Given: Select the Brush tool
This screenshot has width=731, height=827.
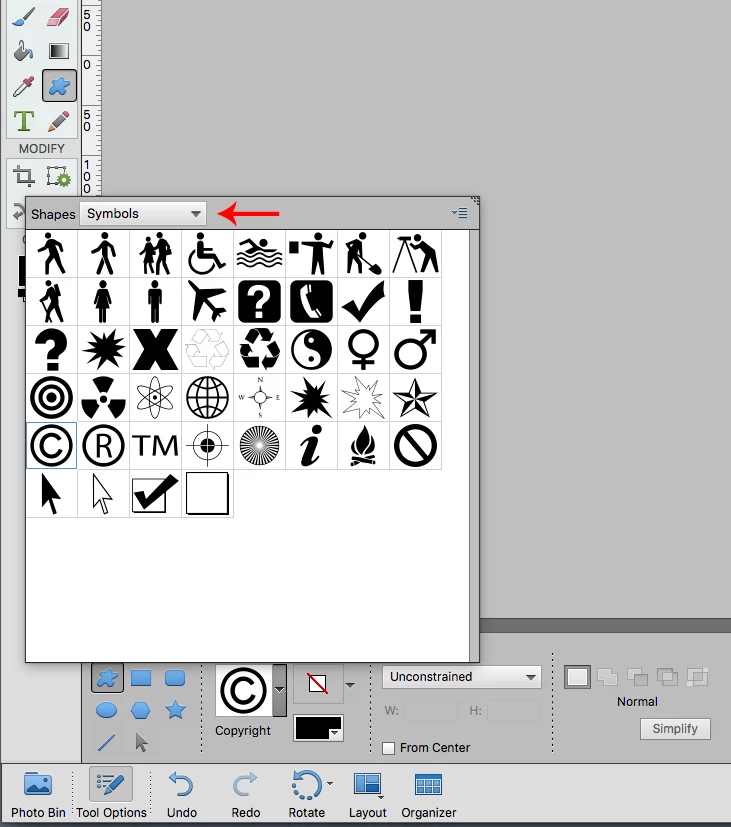Looking at the screenshot, I should [x=24, y=16].
